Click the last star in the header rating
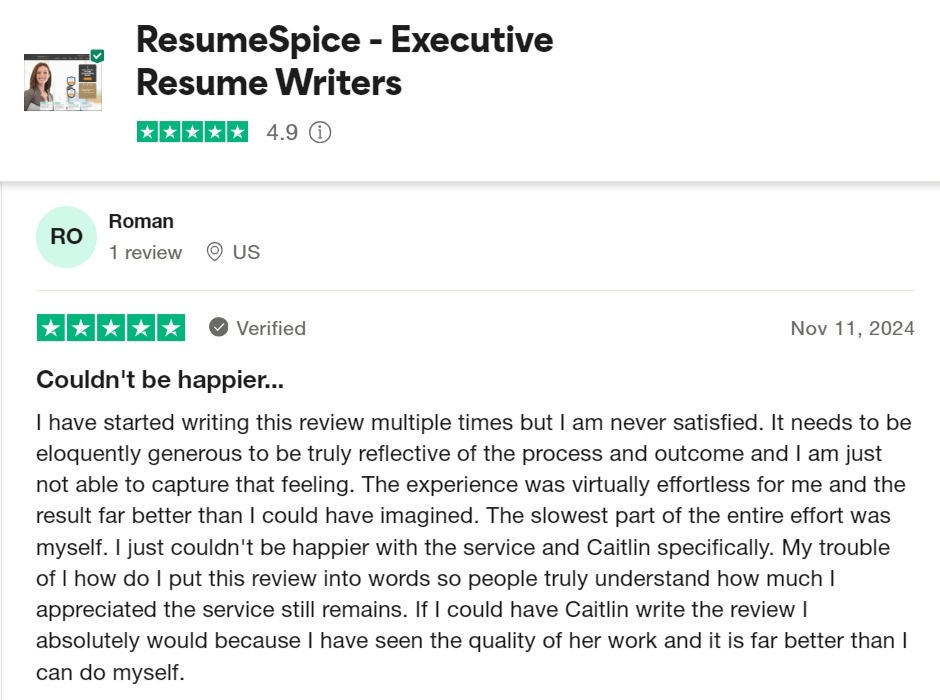The width and height of the screenshot is (940, 700). (237, 132)
